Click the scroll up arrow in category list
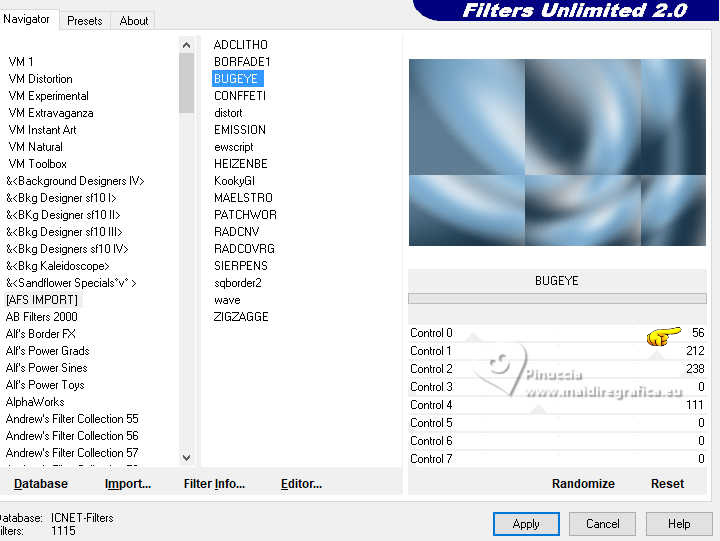 186,45
